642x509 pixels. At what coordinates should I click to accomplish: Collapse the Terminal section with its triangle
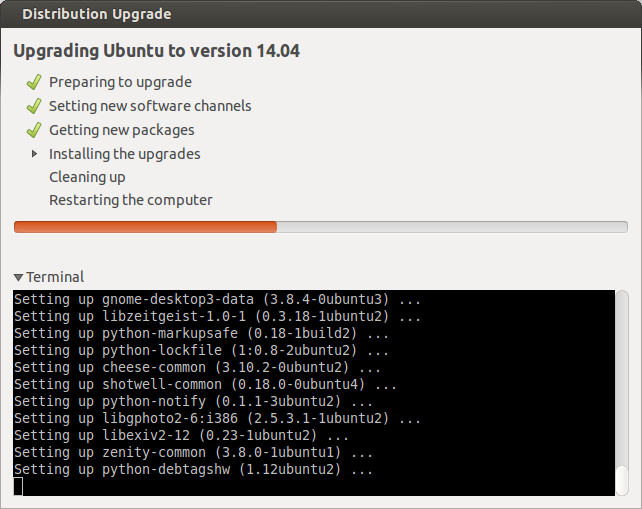18,277
